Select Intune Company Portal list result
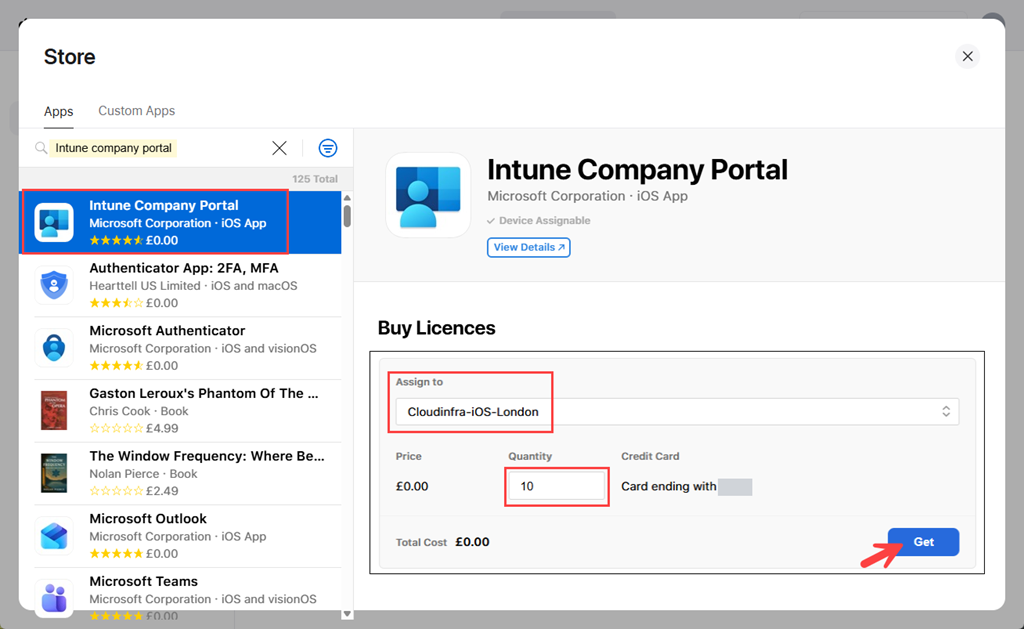The width and height of the screenshot is (1024, 629). pos(180,222)
